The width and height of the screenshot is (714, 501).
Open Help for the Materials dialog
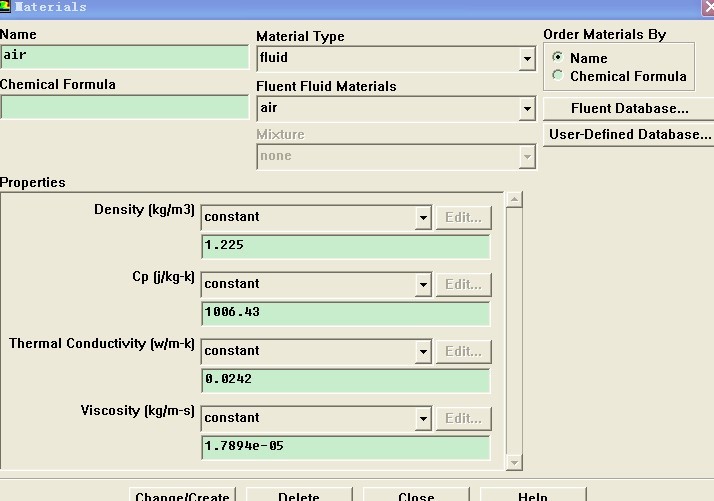[x=533, y=494]
